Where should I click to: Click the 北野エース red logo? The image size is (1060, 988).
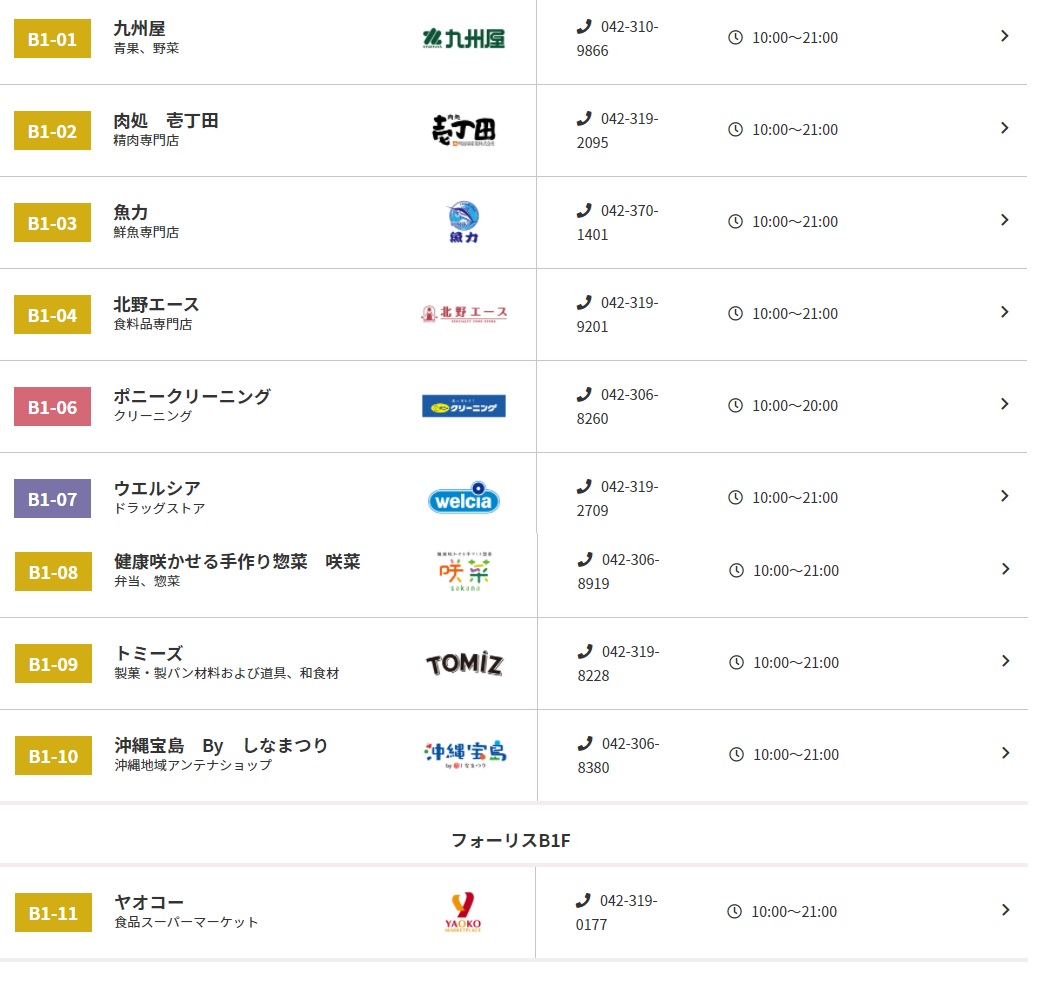[x=464, y=314]
